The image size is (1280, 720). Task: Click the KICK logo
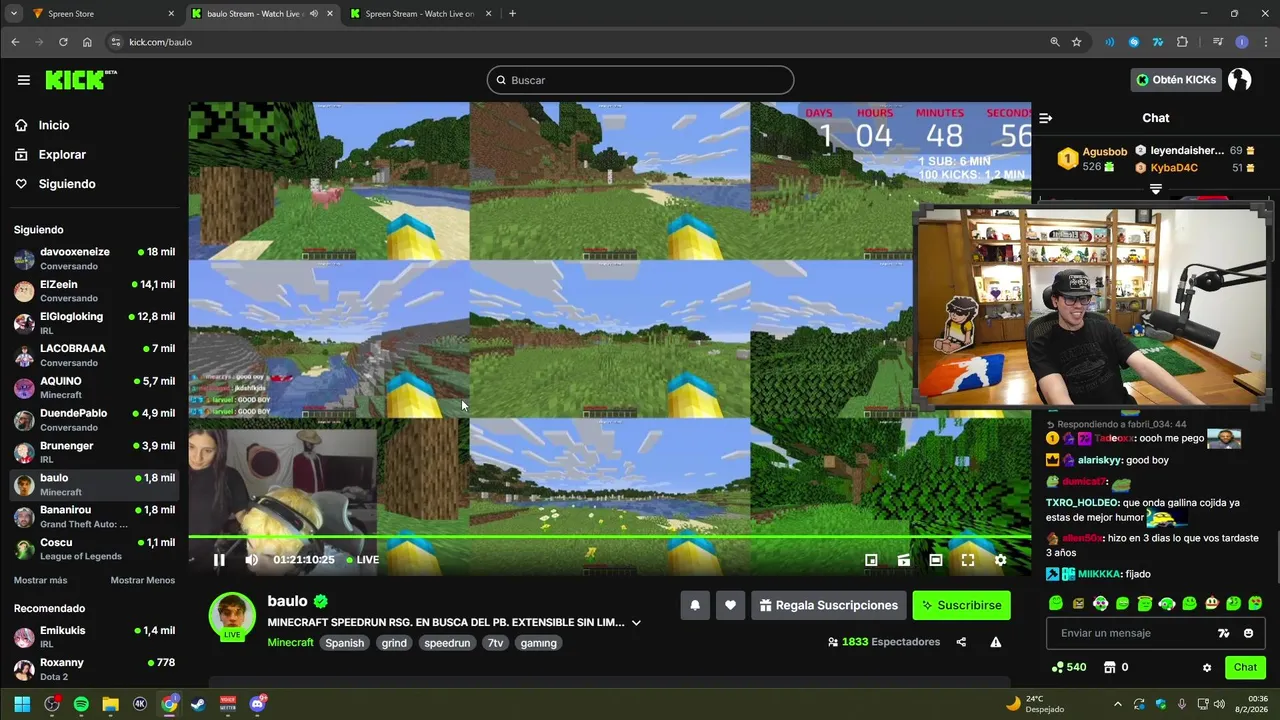(81, 80)
